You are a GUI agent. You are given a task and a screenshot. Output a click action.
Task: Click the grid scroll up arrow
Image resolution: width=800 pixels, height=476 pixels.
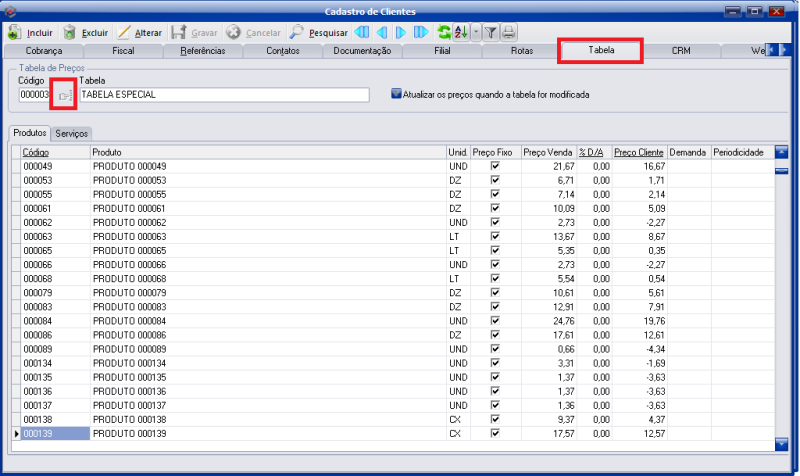point(781,152)
